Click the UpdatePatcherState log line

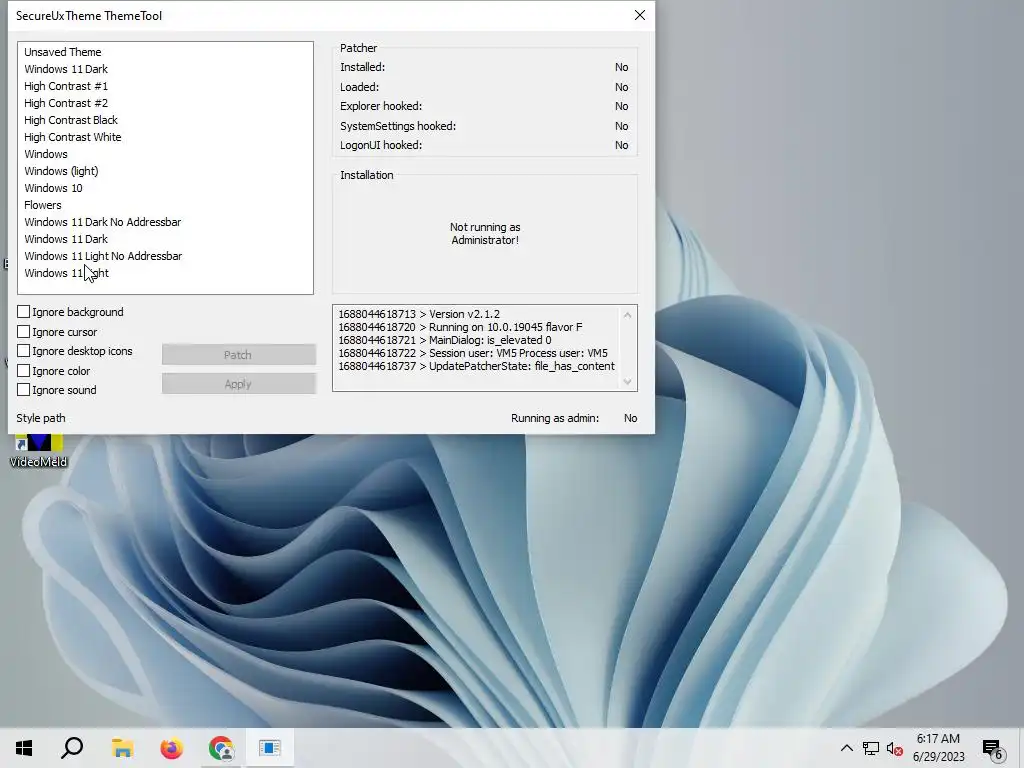pyautogui.click(x=477, y=366)
